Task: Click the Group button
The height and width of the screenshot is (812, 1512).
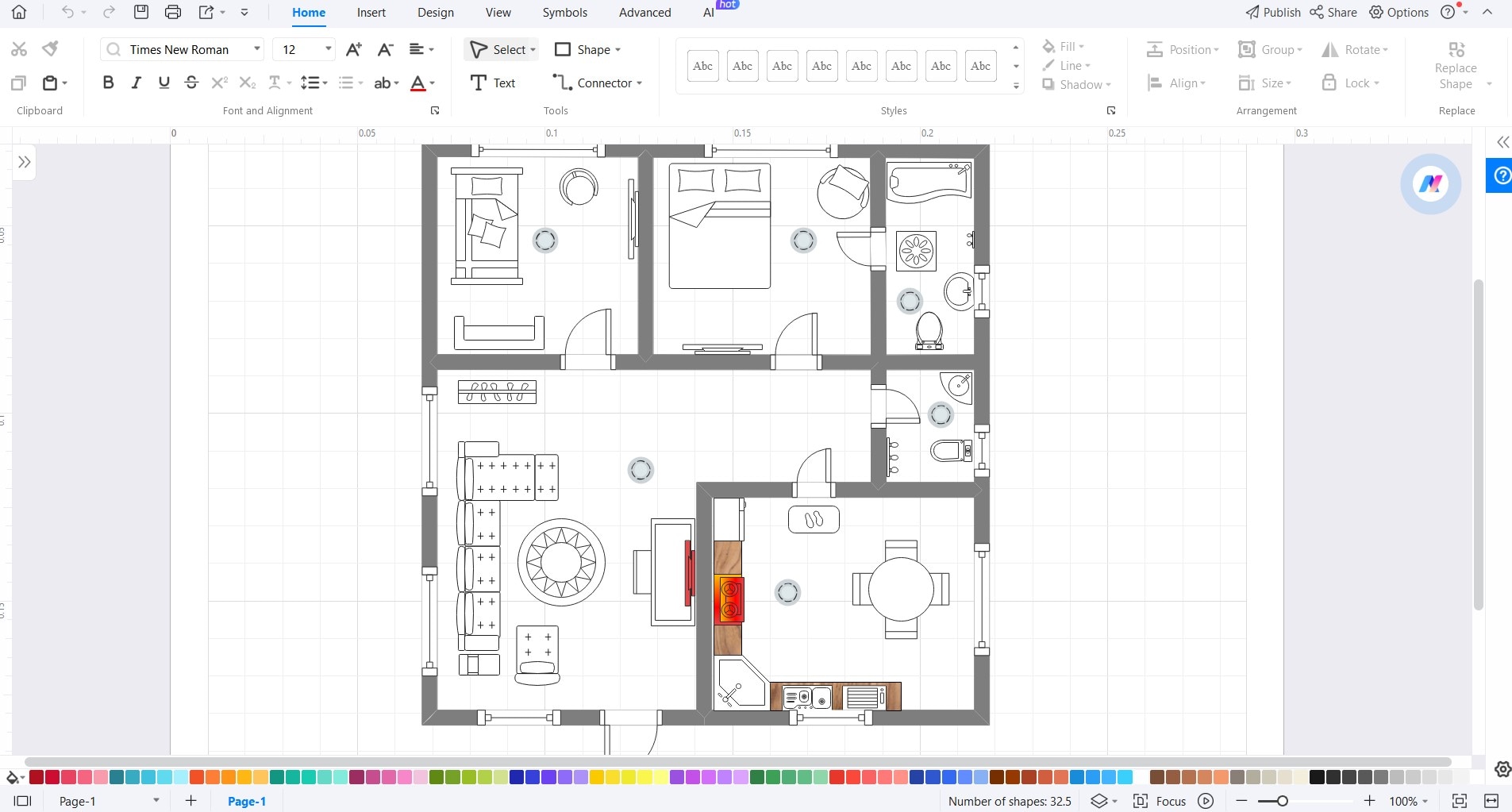Action: coord(1270,49)
